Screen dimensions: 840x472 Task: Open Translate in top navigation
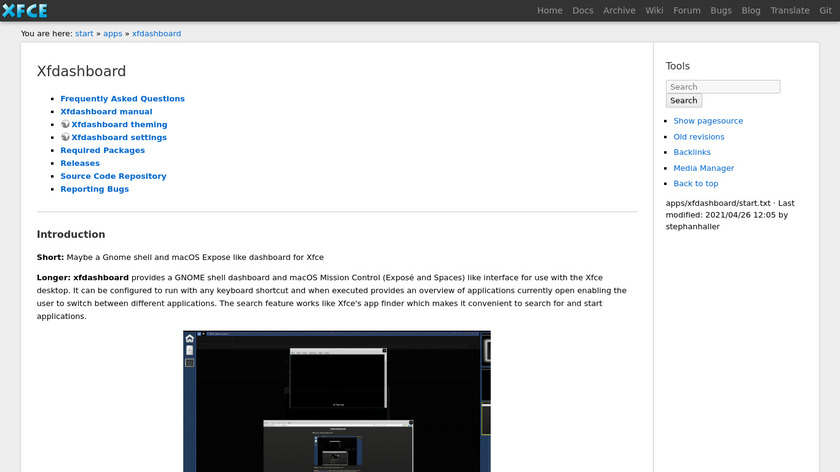coord(790,10)
